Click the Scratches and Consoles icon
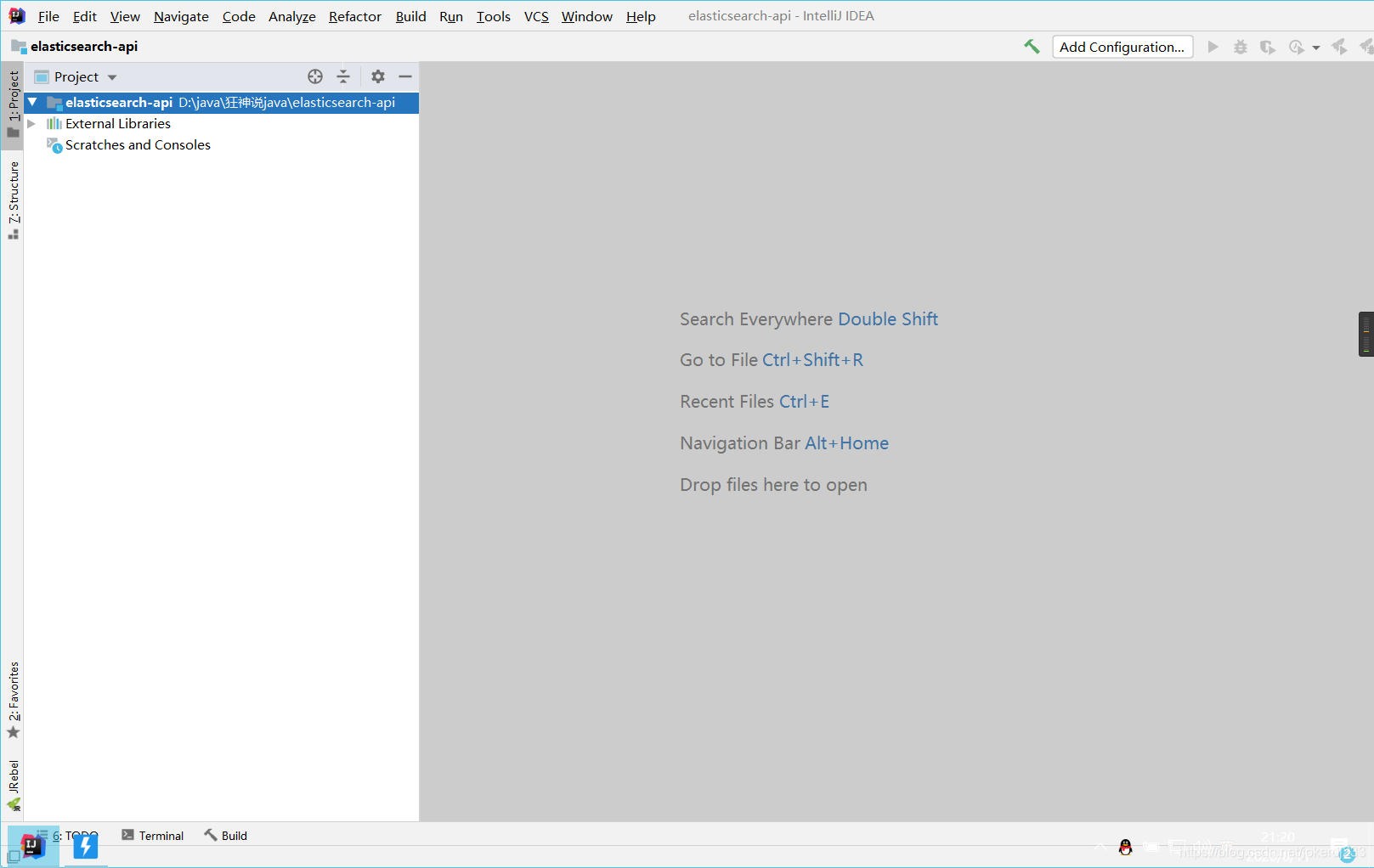1374x868 pixels. pyautogui.click(x=54, y=145)
